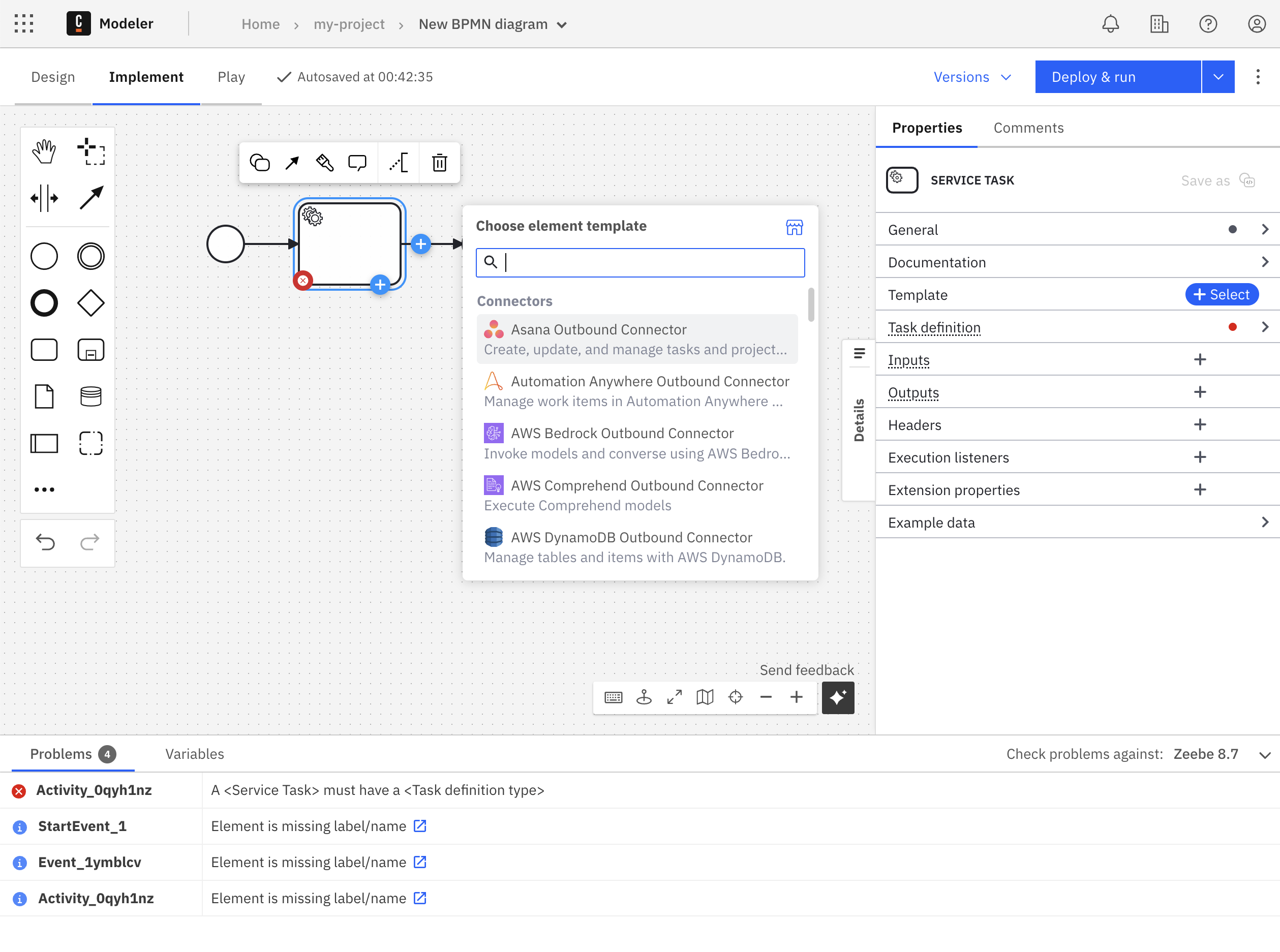Create an end event from palette
Image resolution: width=1280 pixels, height=952 pixels.
click(44, 302)
